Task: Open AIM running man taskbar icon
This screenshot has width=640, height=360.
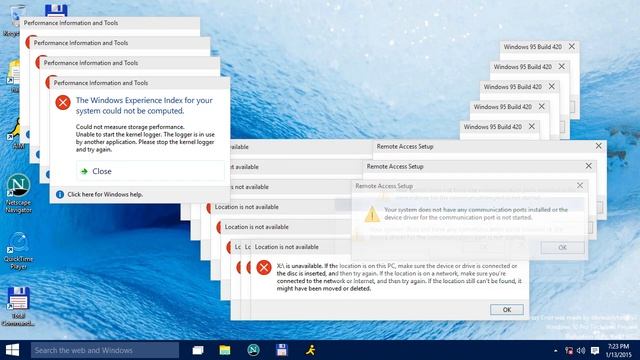Action: click(x=310, y=350)
